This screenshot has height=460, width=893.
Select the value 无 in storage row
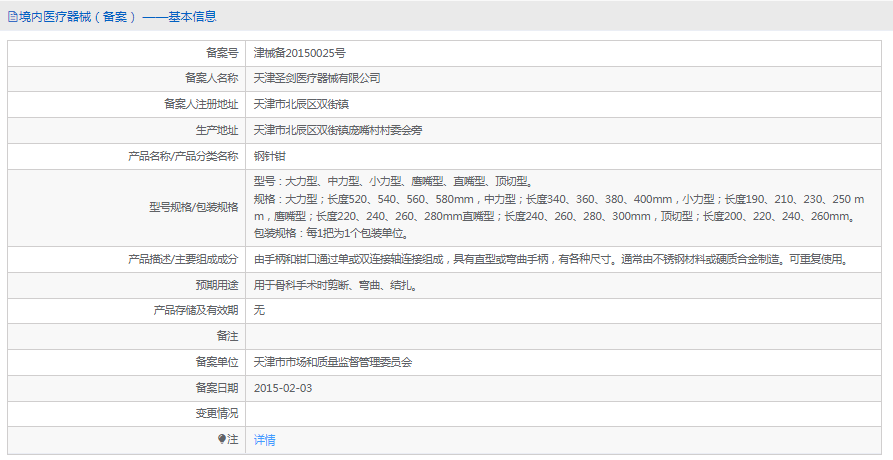[259, 310]
